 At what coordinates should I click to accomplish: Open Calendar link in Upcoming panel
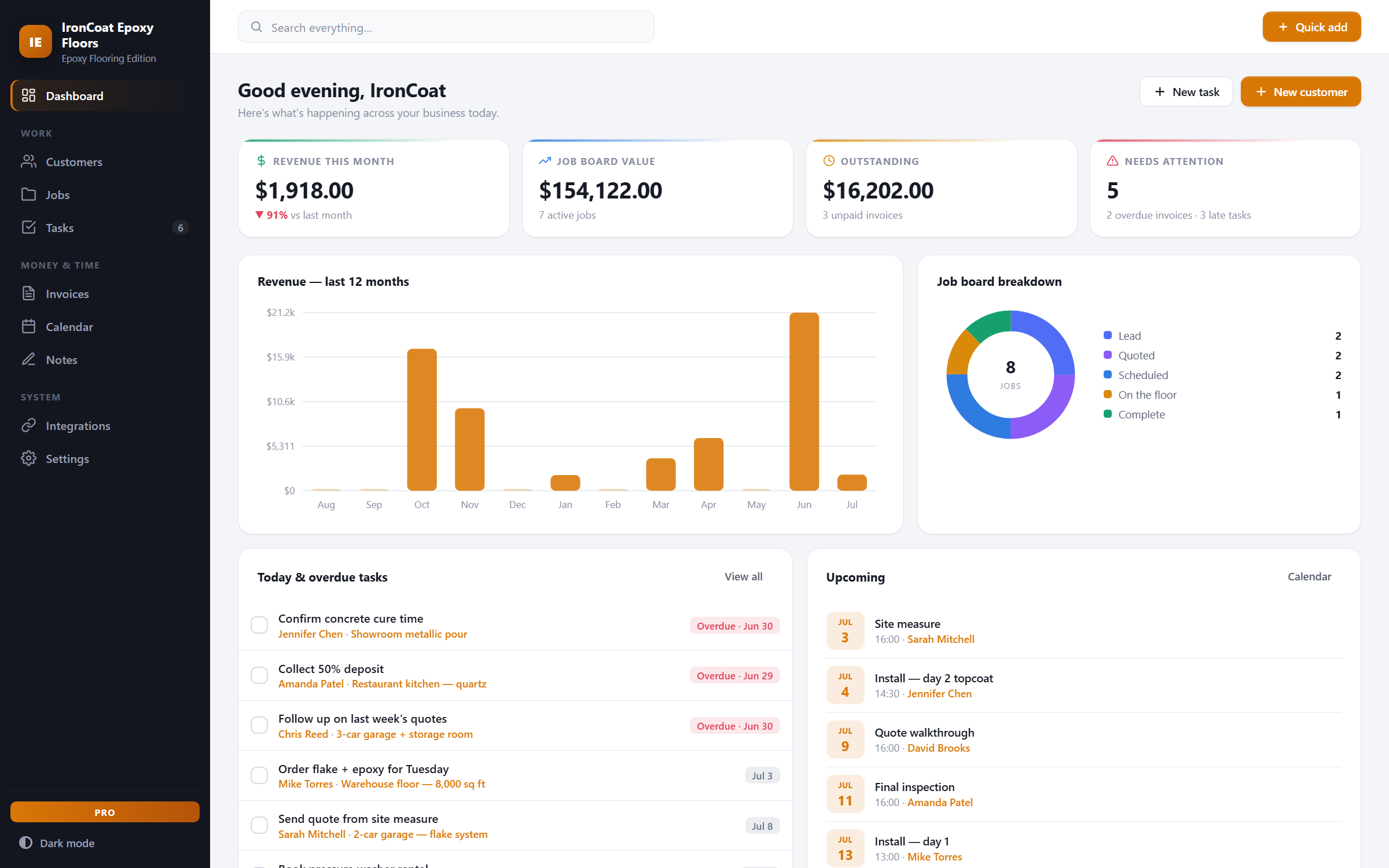click(x=1309, y=576)
